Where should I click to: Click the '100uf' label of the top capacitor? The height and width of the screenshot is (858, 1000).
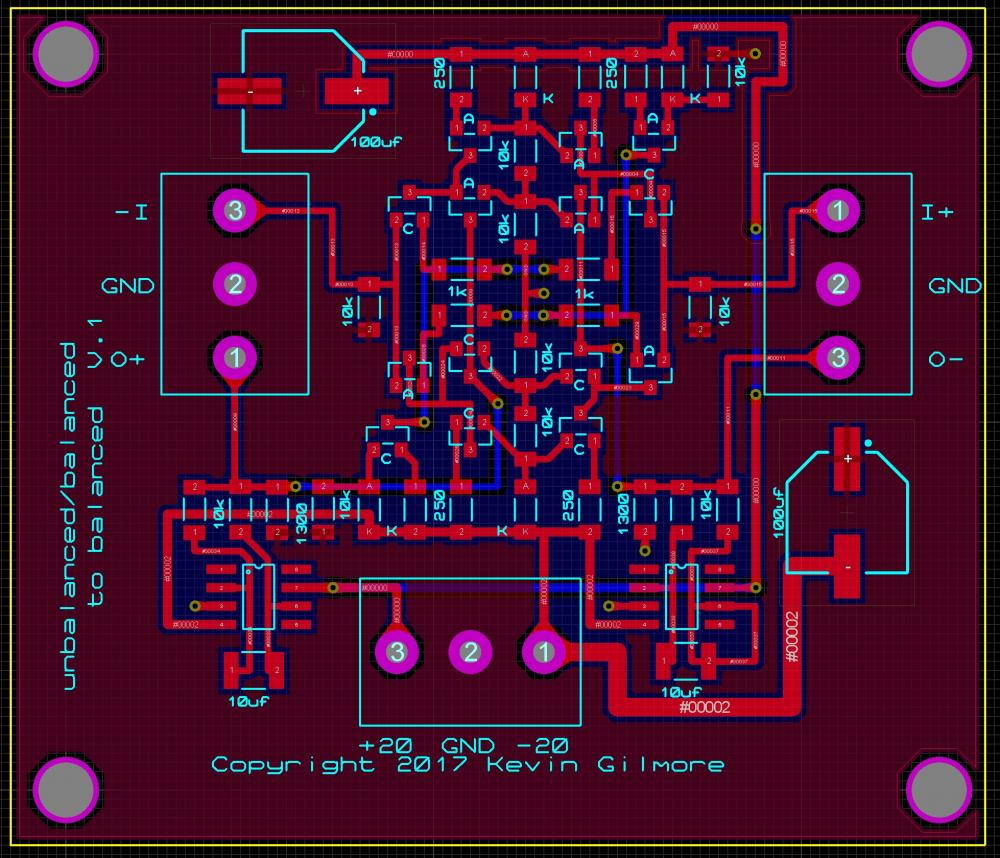tap(376, 142)
